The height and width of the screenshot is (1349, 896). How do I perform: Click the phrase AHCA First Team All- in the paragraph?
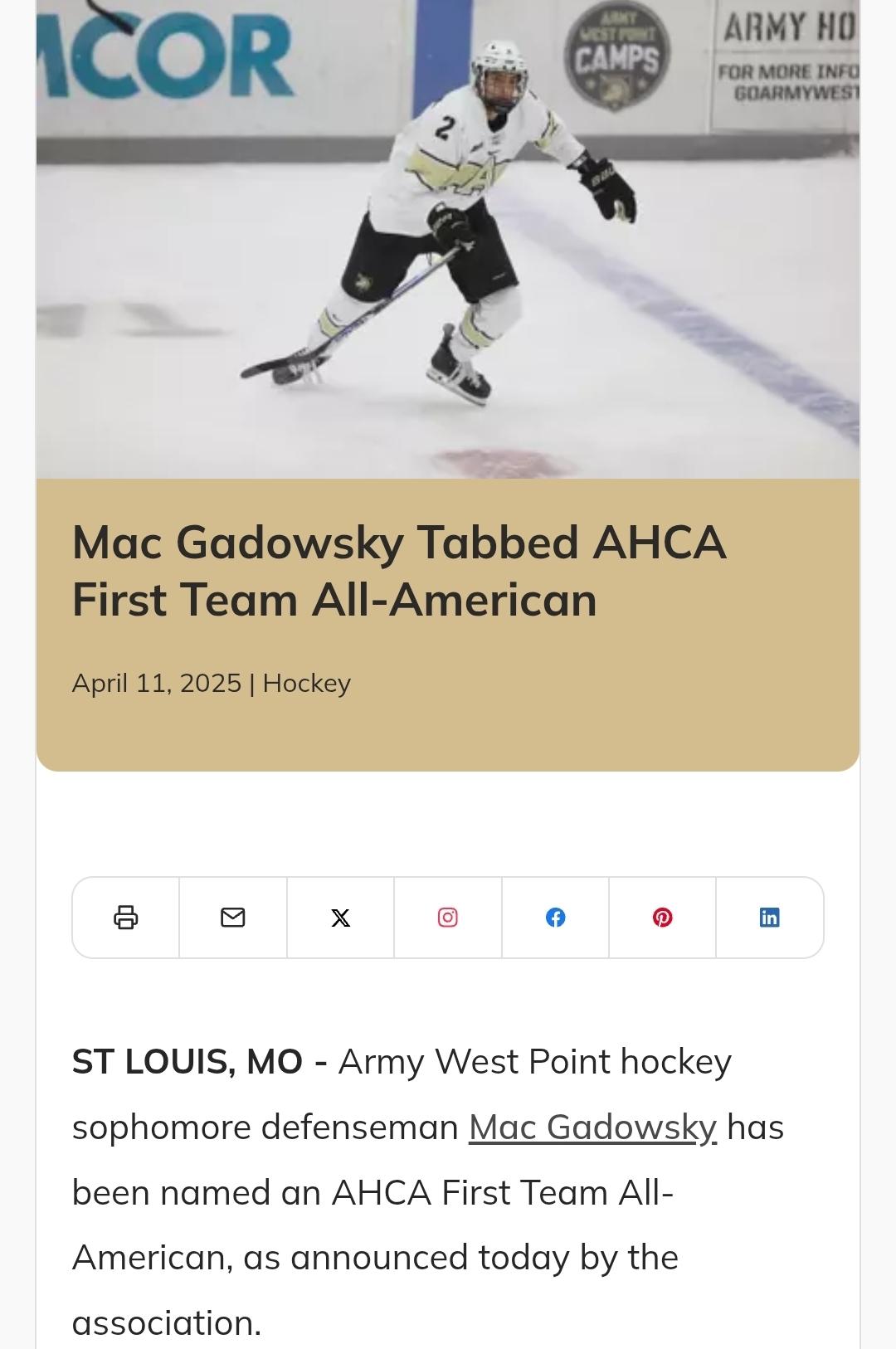[502, 1193]
